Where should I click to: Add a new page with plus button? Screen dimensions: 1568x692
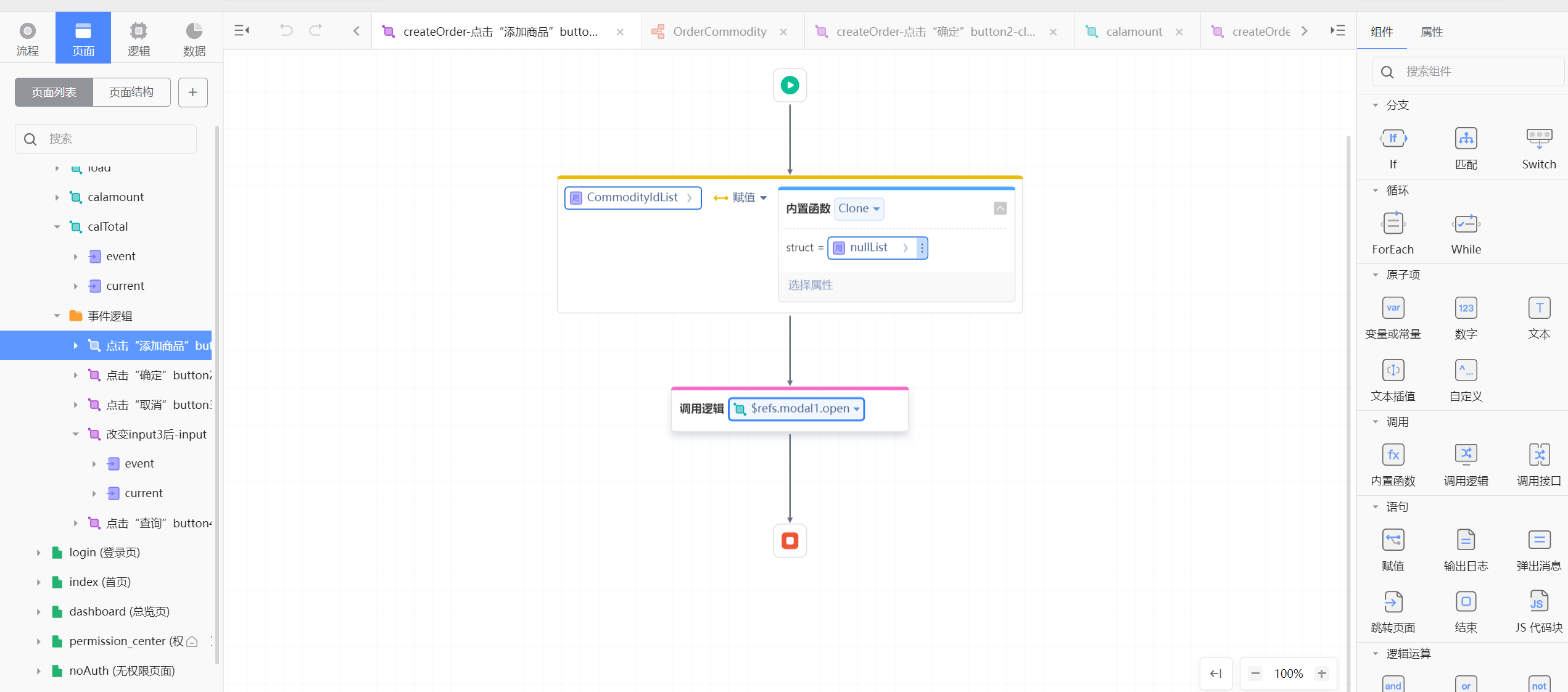click(x=193, y=92)
